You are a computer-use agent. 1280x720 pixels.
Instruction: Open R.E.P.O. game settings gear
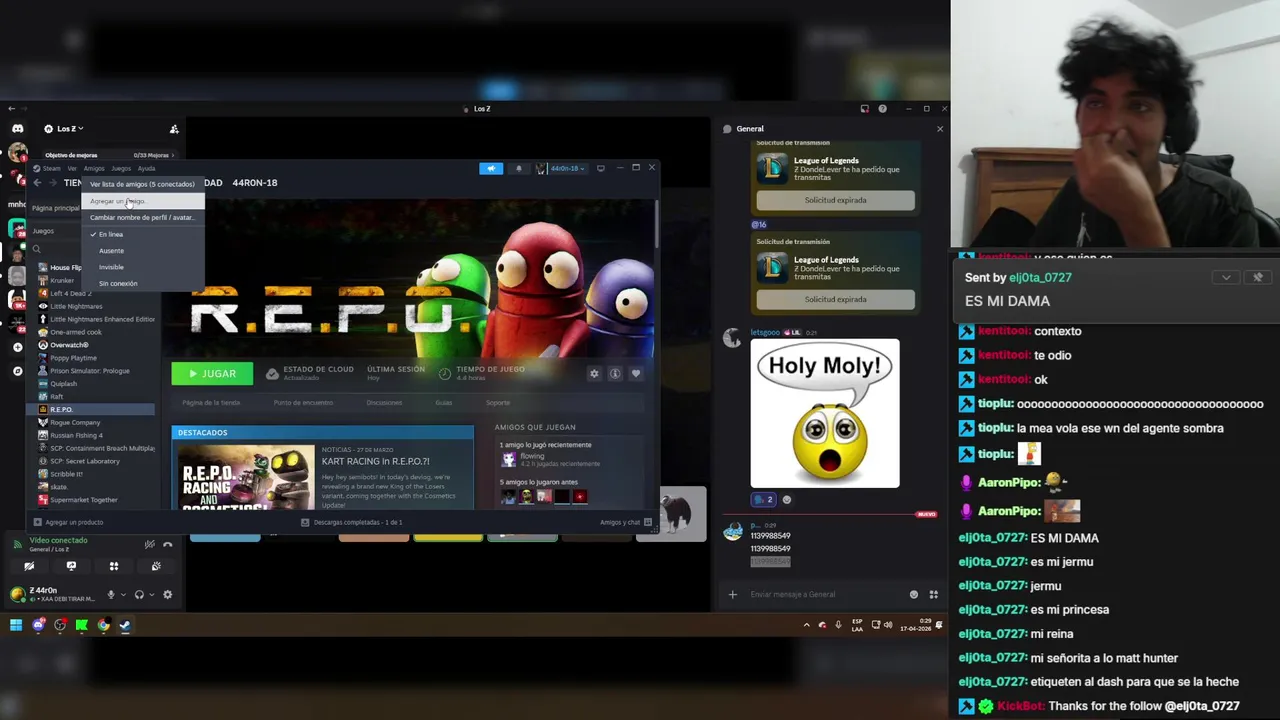click(x=594, y=374)
